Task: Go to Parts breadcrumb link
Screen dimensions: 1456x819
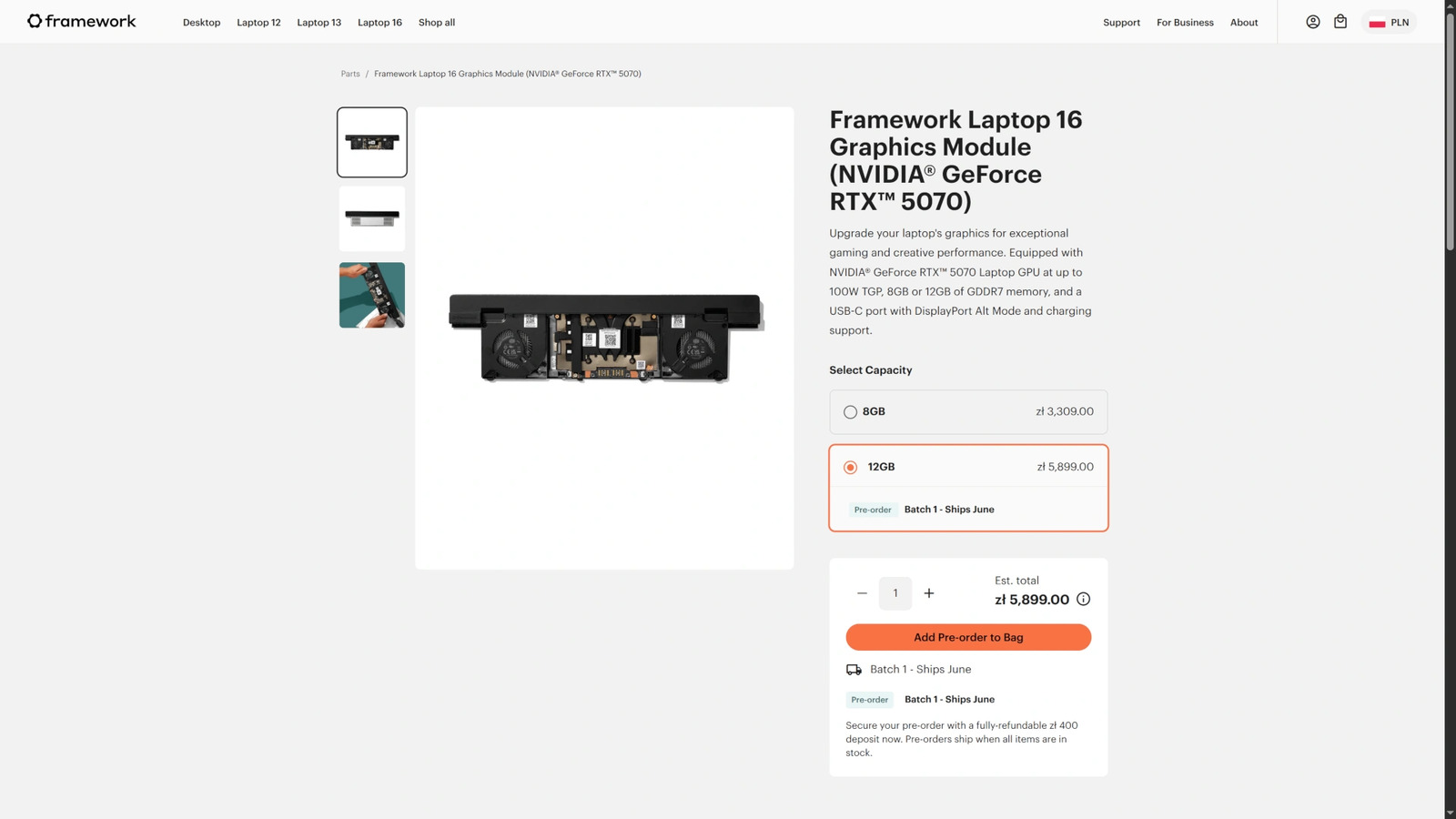Action: click(350, 74)
